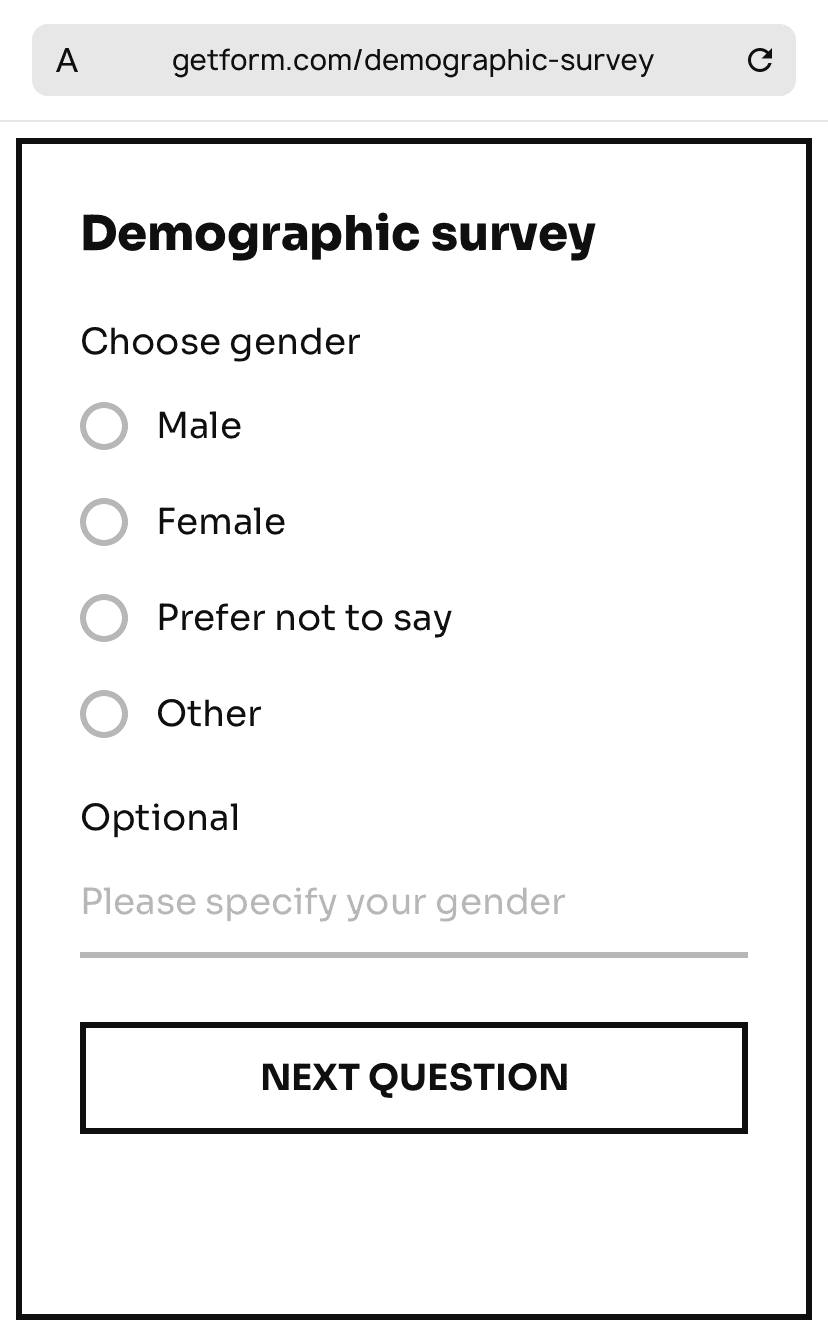This screenshot has height=1336, width=828.
Task: Select the Male radio circle
Action: coord(104,426)
